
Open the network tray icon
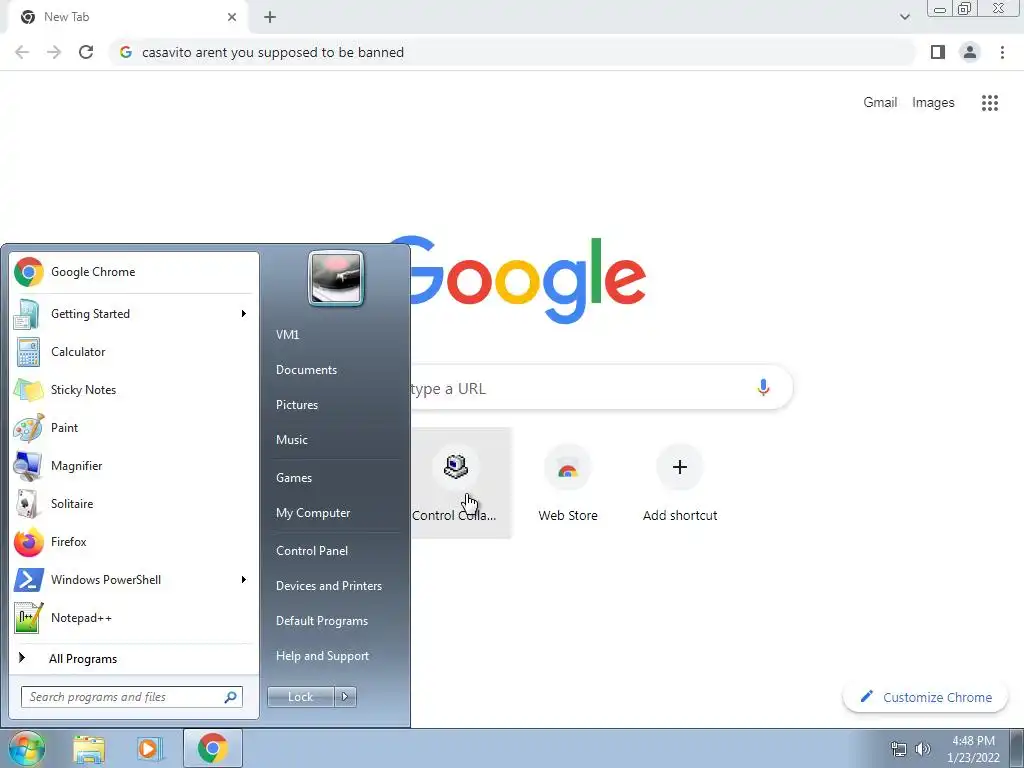point(899,749)
